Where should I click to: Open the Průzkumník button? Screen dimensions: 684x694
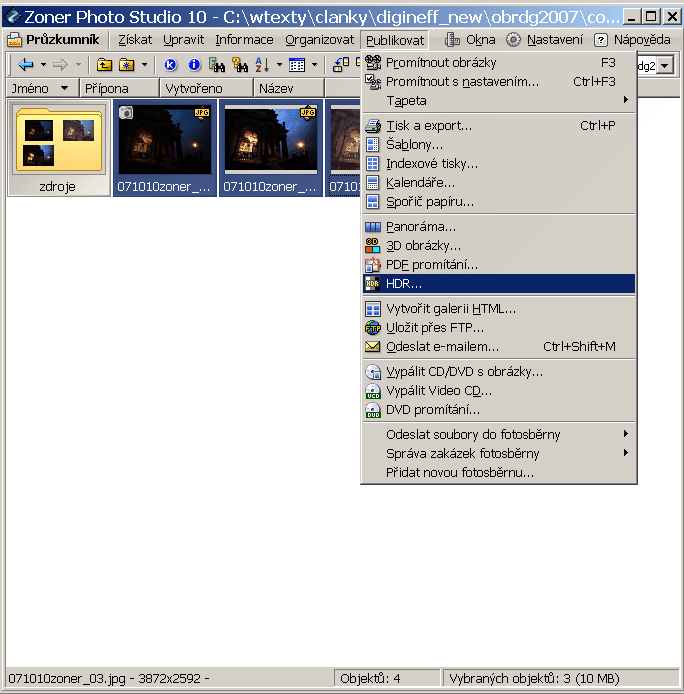tap(53, 40)
